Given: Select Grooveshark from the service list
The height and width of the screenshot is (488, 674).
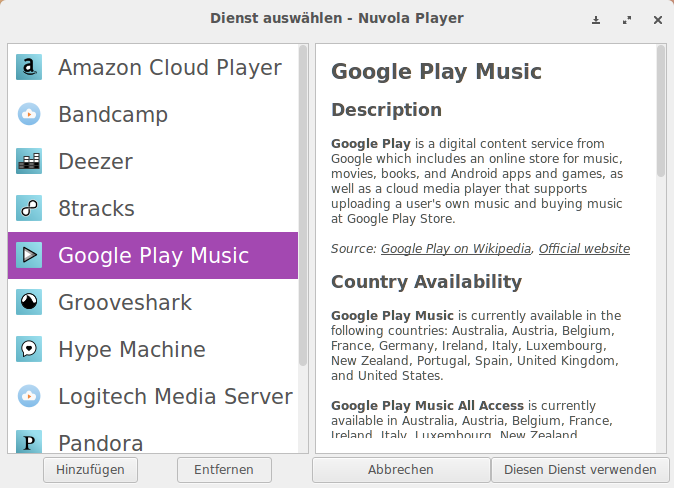Looking at the screenshot, I should tap(124, 302).
